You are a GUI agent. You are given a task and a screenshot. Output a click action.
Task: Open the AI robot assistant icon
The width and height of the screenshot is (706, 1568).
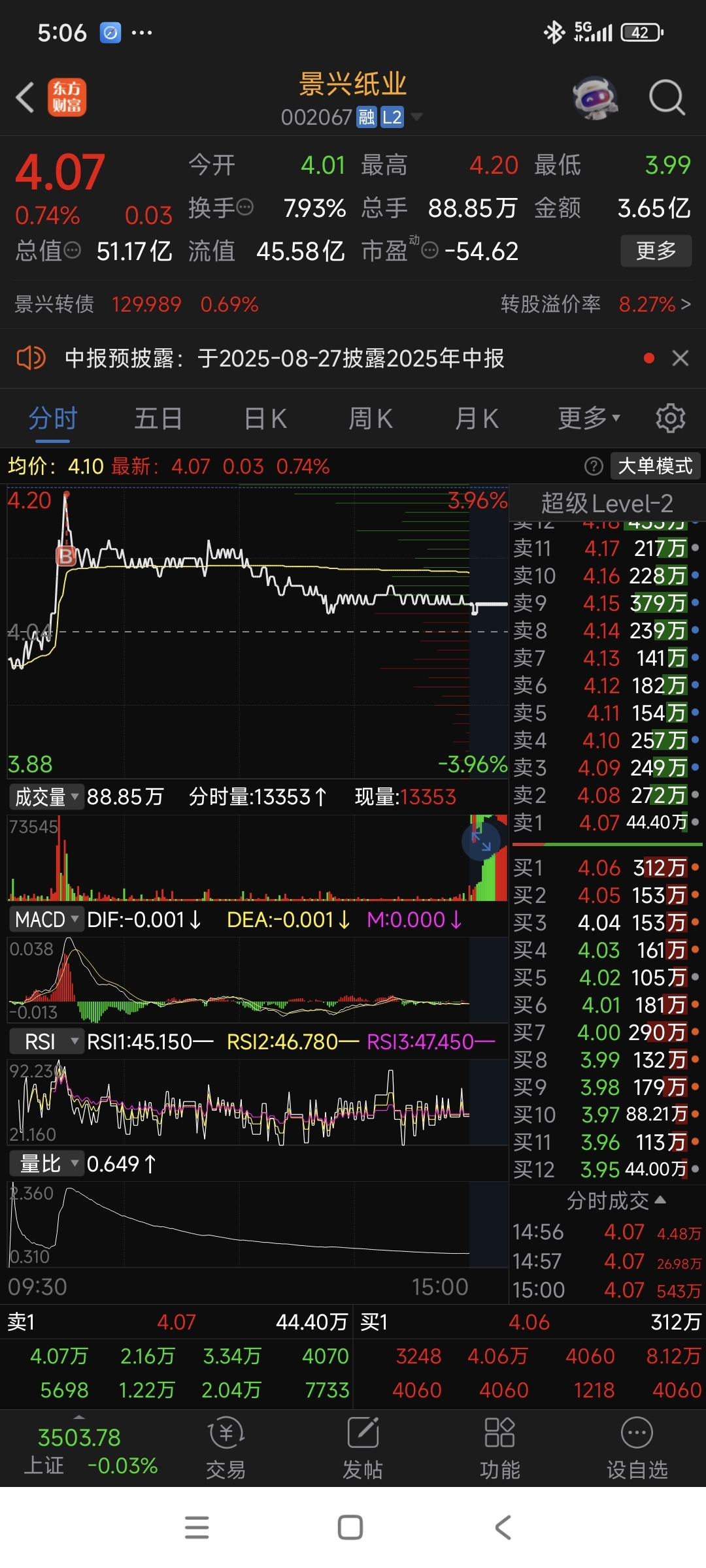point(596,98)
